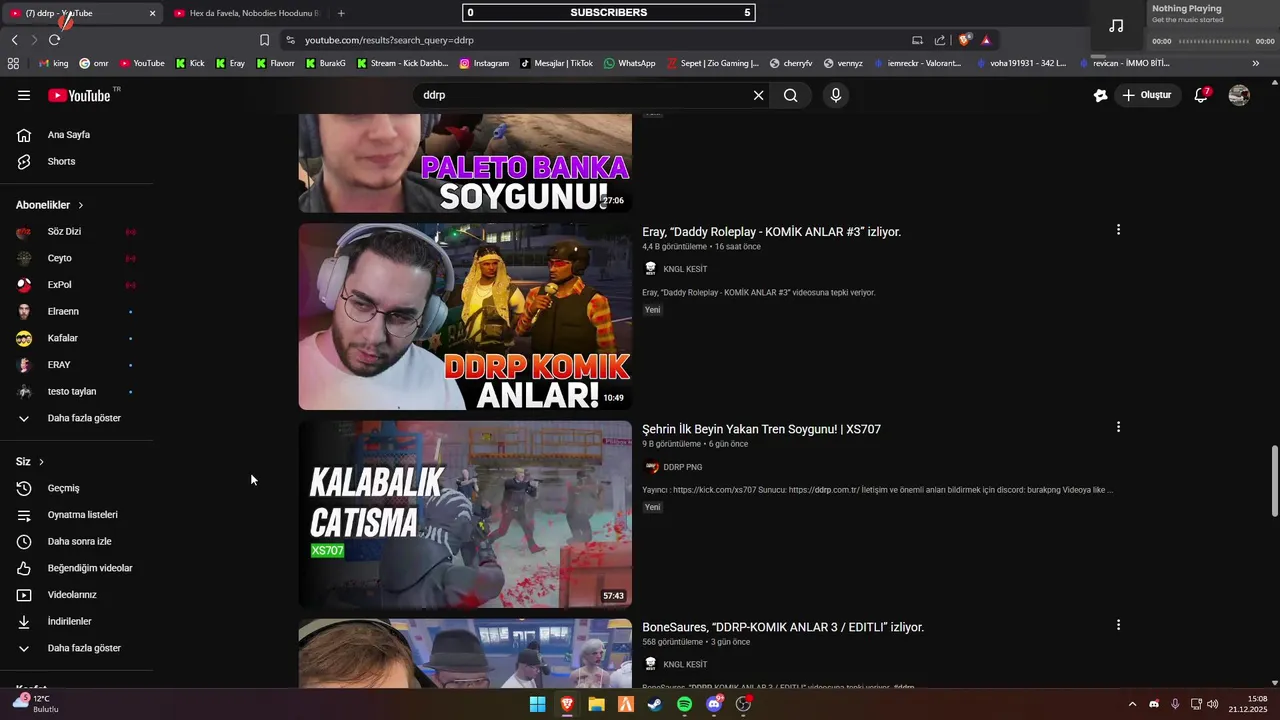
Task: Seek the media player progress bar
Action: click(x=1214, y=41)
